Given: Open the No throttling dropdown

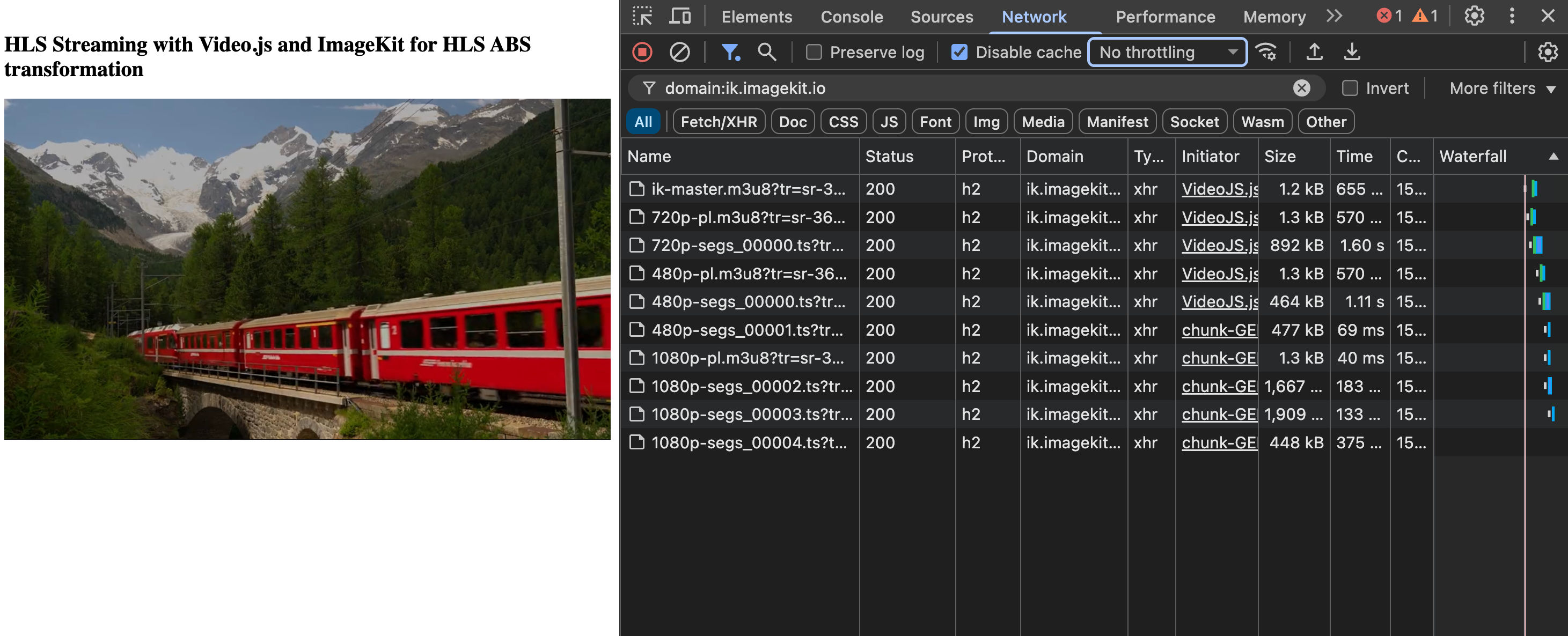Looking at the screenshot, I should point(1167,53).
